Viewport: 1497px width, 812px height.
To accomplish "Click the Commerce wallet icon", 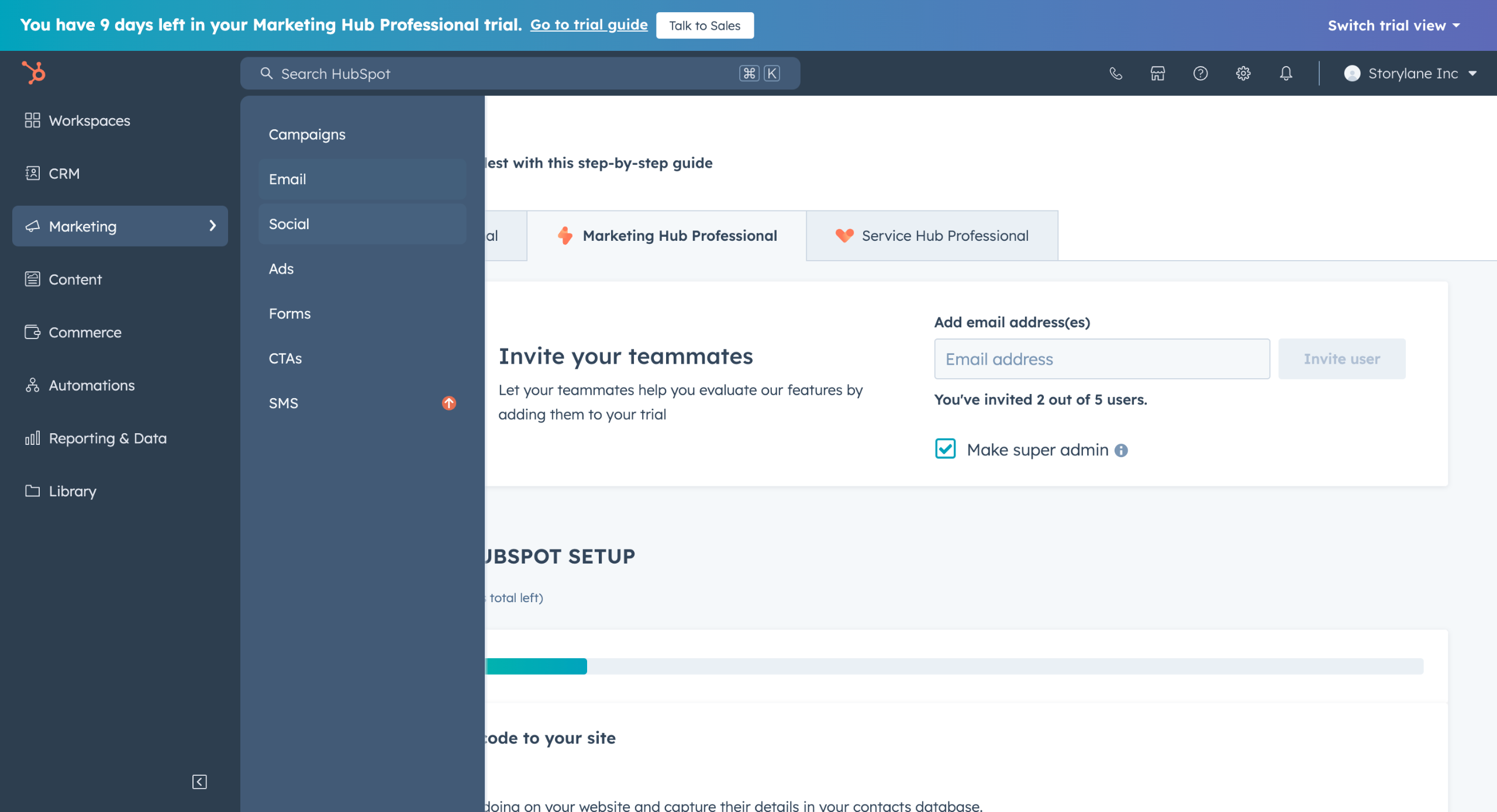I will pyautogui.click(x=33, y=332).
